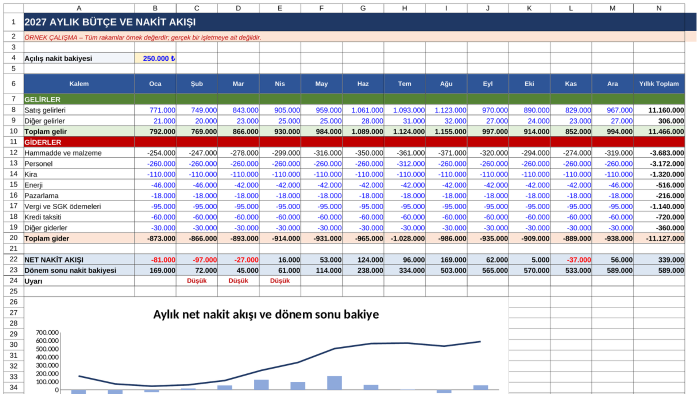This screenshot has height=394, width=700.
Task: Select 'Vergi ve SGK ödemeleri' row label
Action: pyautogui.click(x=79, y=206)
